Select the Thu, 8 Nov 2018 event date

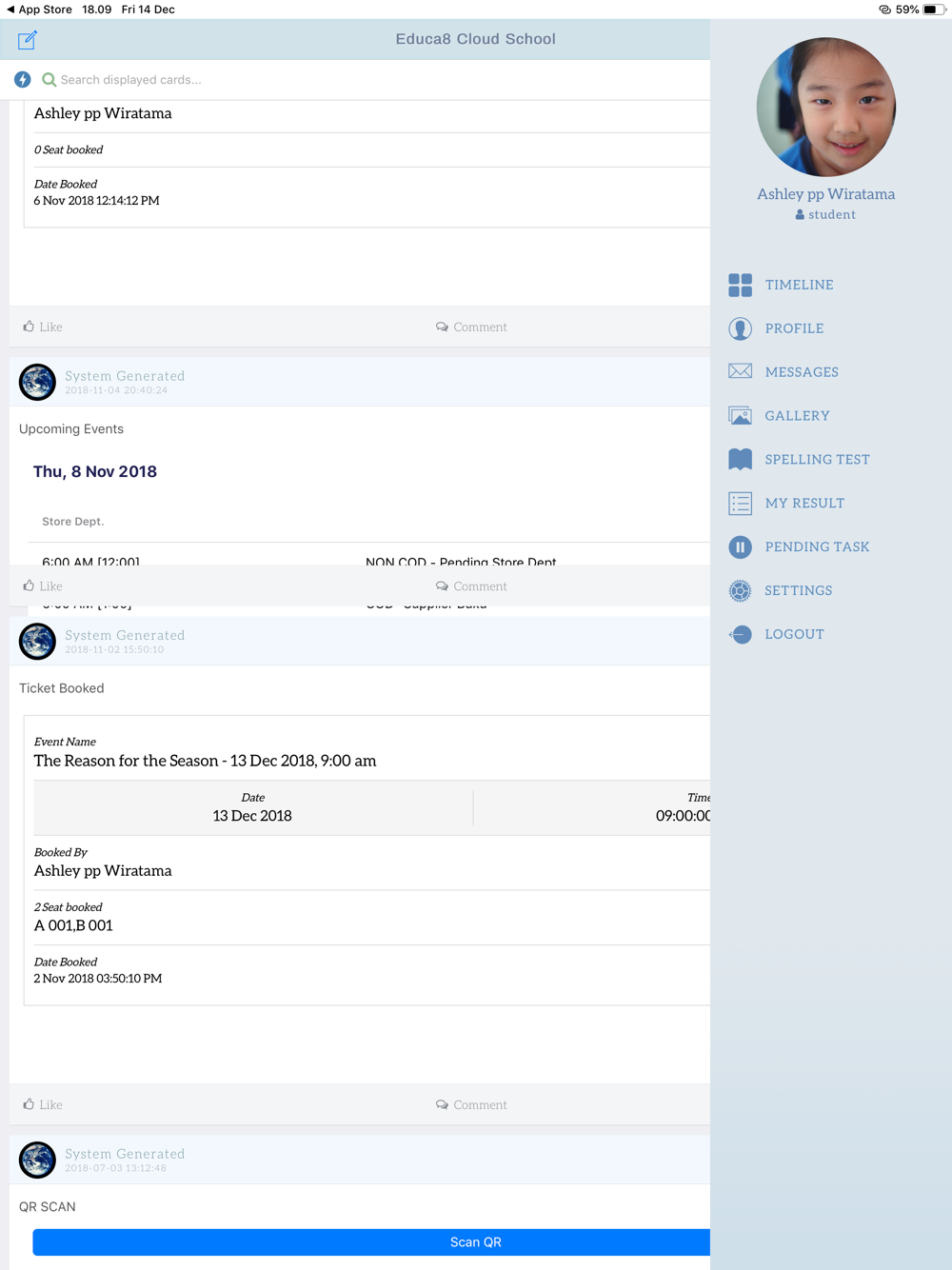coord(95,472)
